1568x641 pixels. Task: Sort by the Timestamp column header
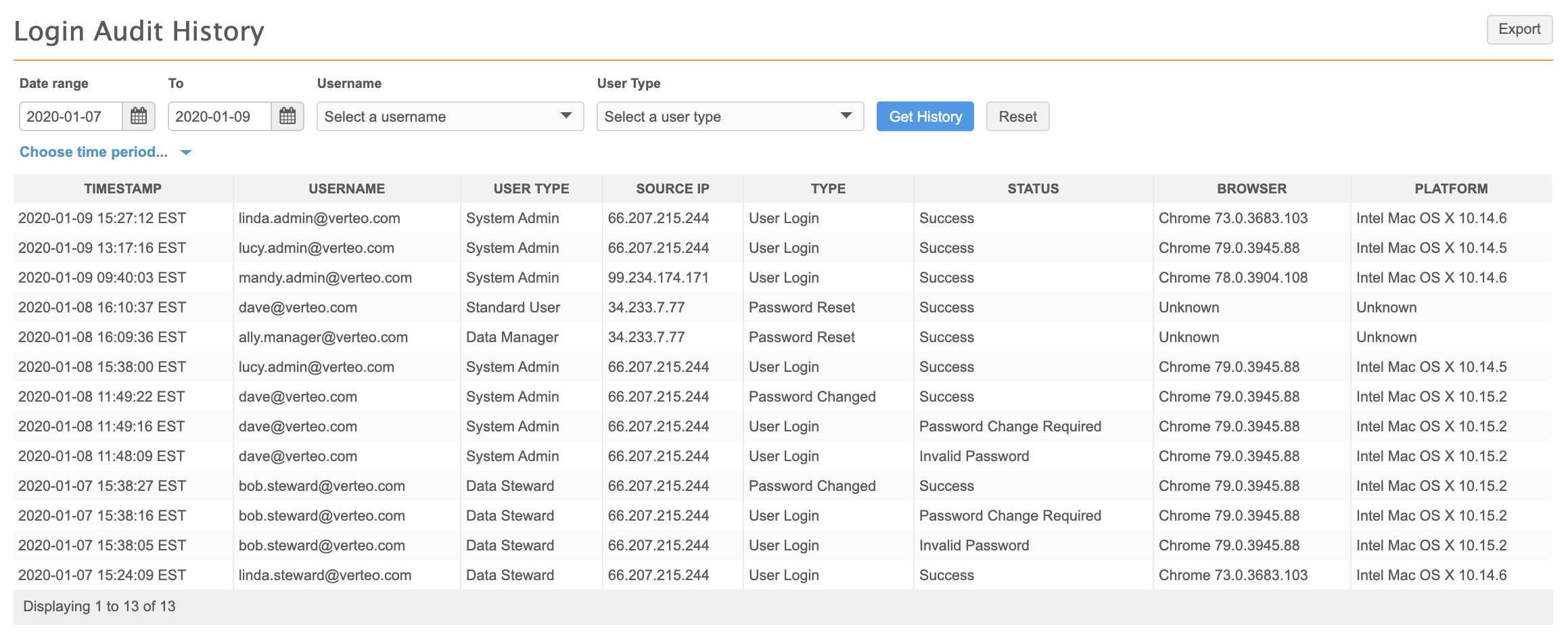pos(122,189)
